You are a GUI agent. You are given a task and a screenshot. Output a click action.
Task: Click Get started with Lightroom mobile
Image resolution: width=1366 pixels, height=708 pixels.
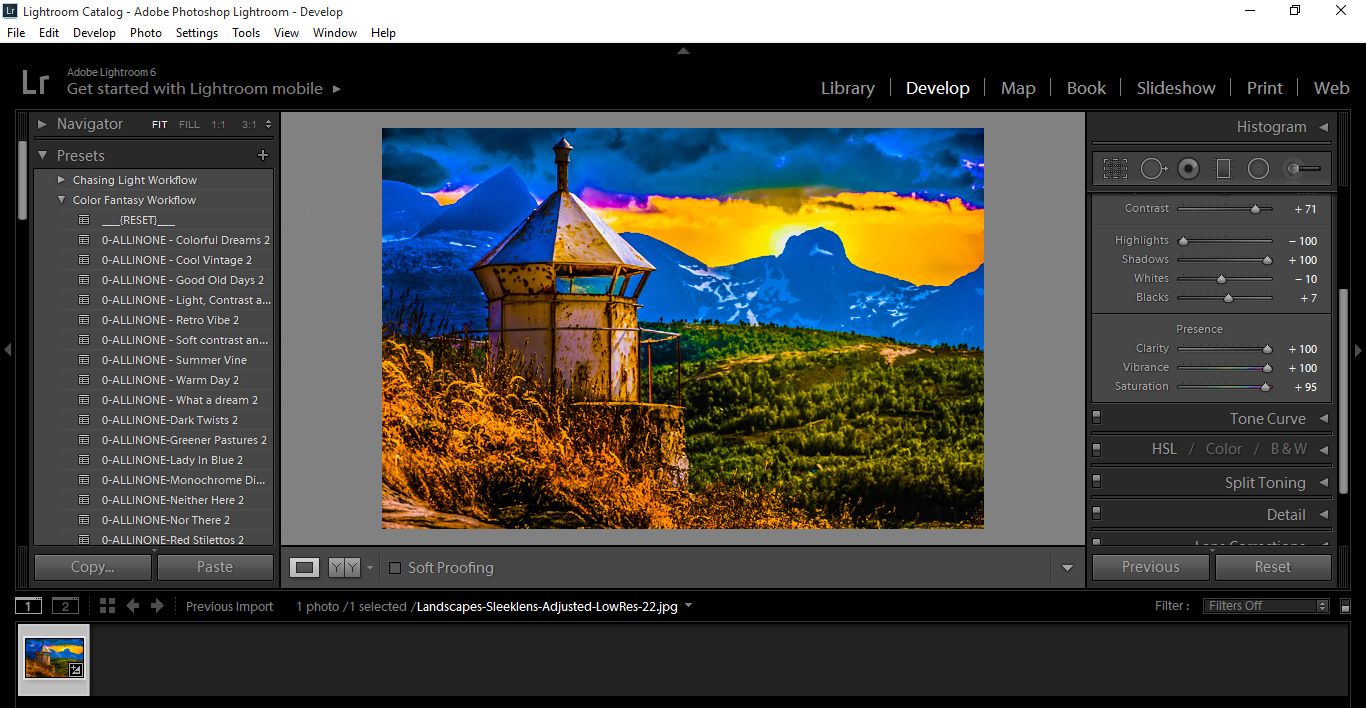click(195, 89)
